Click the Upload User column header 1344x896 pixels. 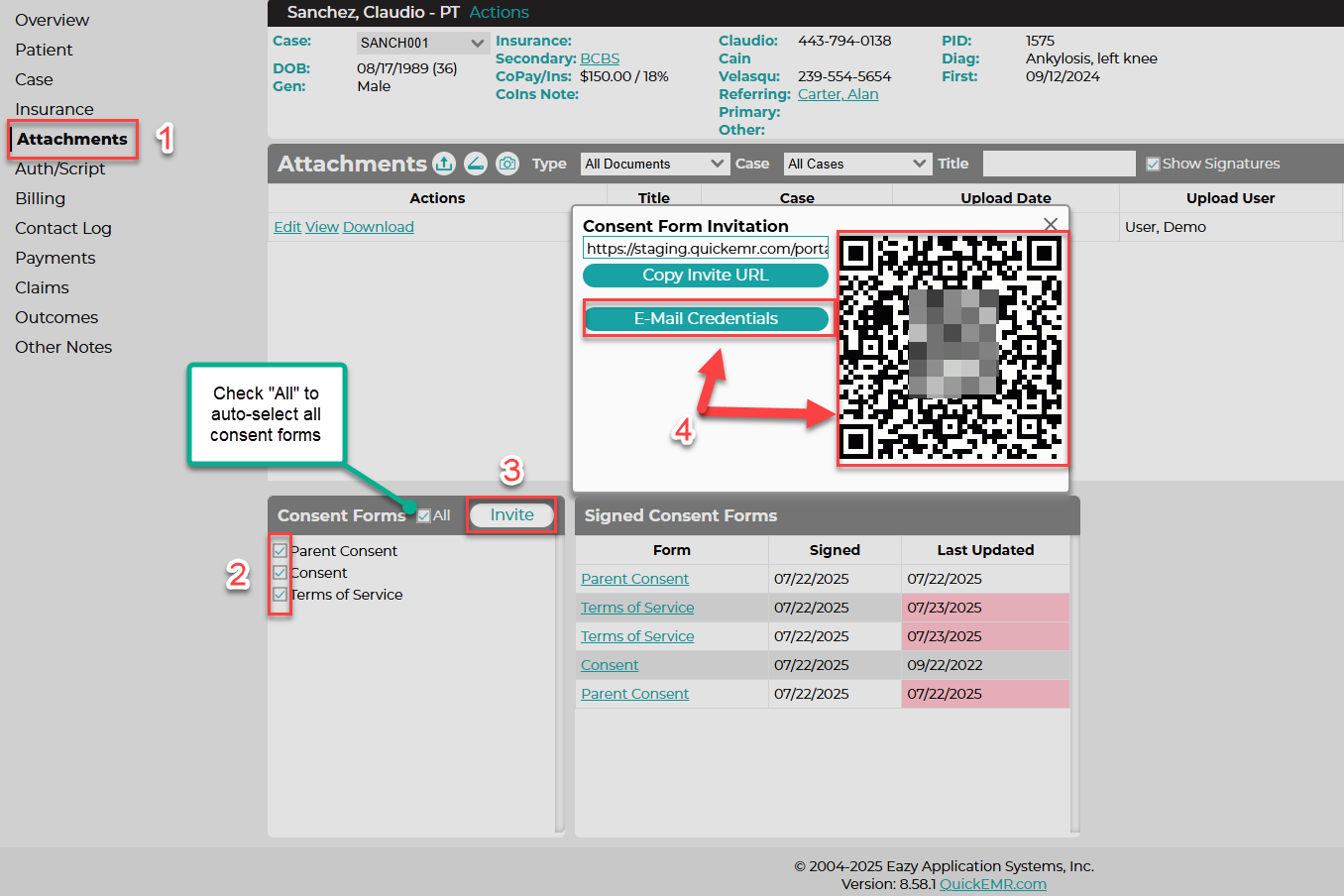coord(1230,198)
